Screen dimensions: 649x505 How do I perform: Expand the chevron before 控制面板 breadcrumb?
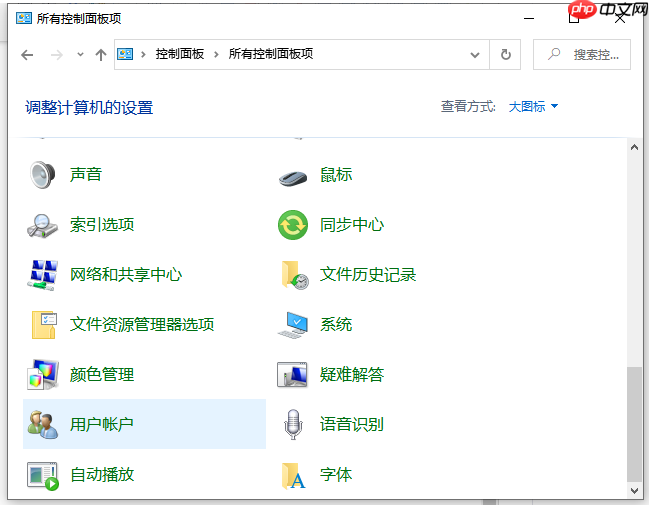pyautogui.click(x=143, y=54)
